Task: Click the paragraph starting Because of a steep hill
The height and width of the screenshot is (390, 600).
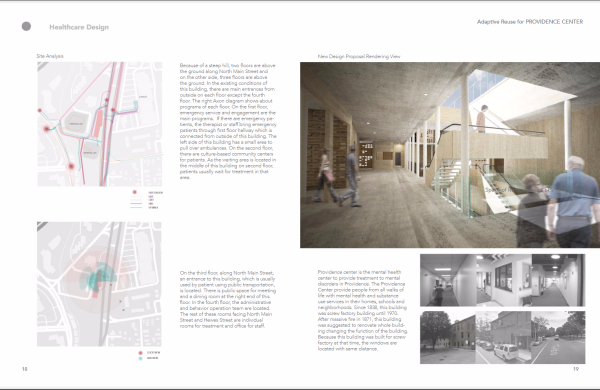Action: (x=228, y=121)
